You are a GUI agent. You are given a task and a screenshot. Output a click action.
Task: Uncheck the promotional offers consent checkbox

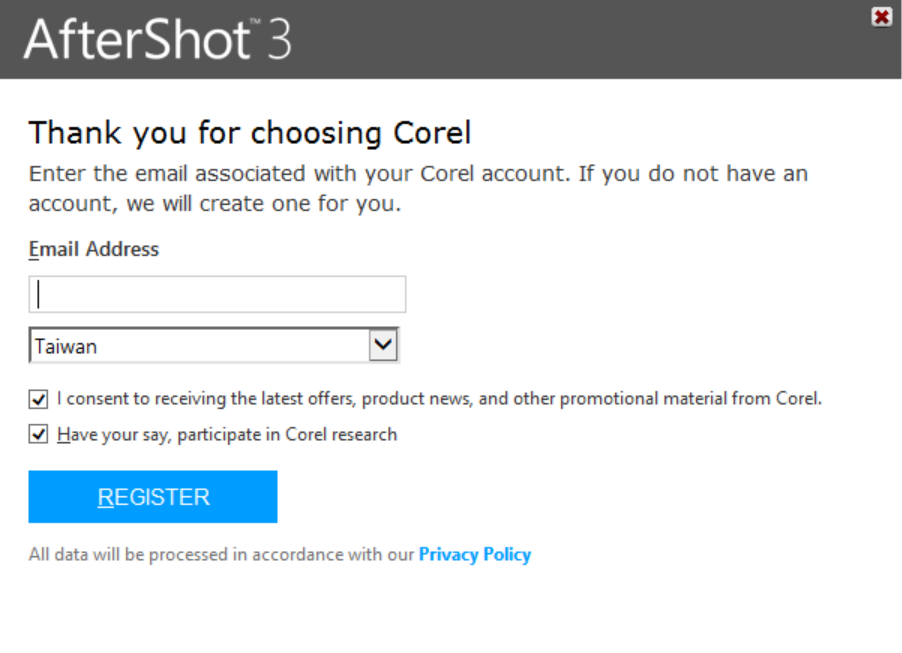[x=39, y=400]
